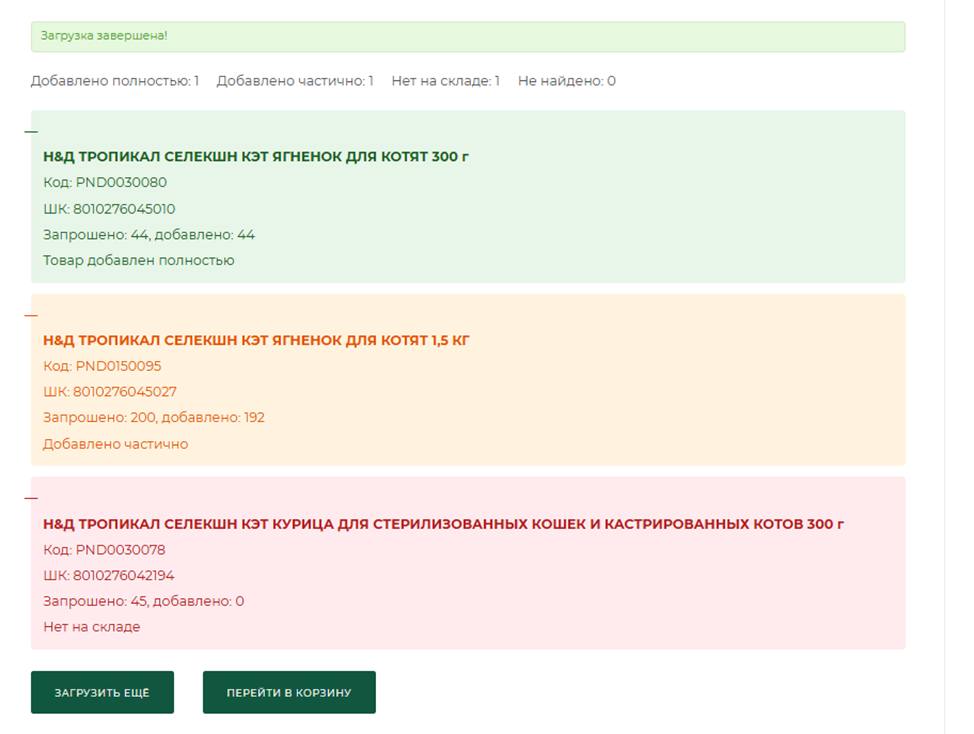The width and height of the screenshot is (974, 734).
Task: Click the ЗАГРУЗИТЬ ЕЩЁ button
Action: tap(102, 692)
